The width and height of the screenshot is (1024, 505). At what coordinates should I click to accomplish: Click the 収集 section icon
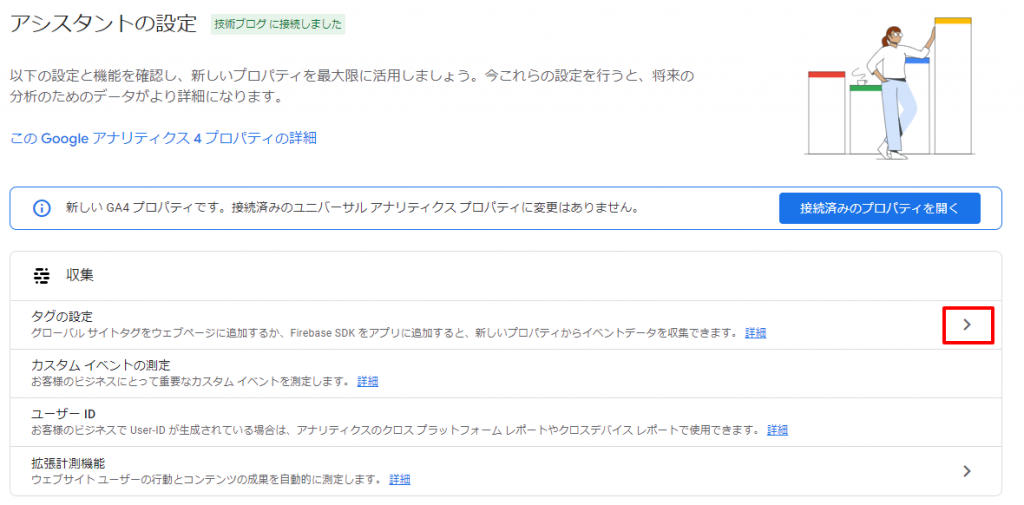pyautogui.click(x=41, y=276)
